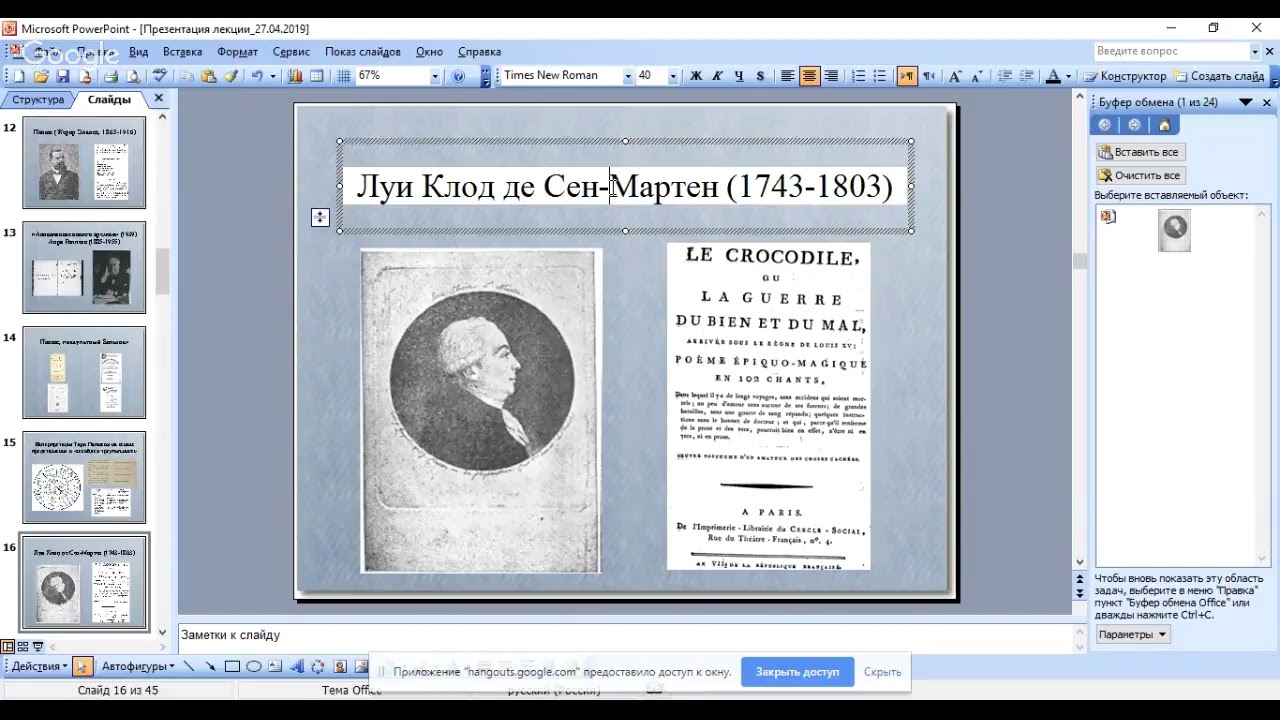Insert a table using the table icon
The image size is (1280, 720).
click(x=317, y=76)
